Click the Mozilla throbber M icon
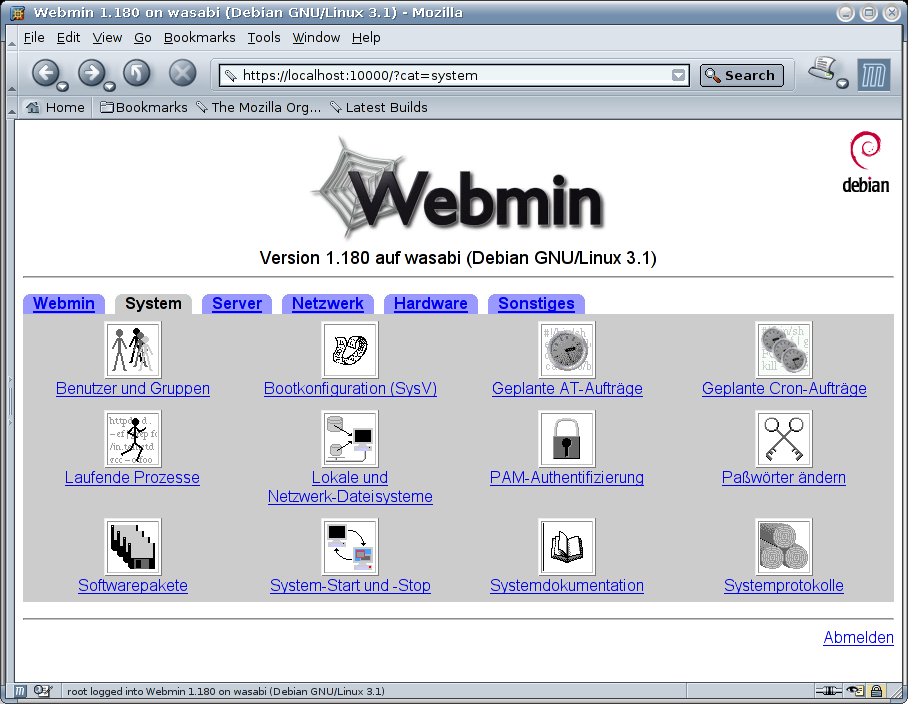 873,75
